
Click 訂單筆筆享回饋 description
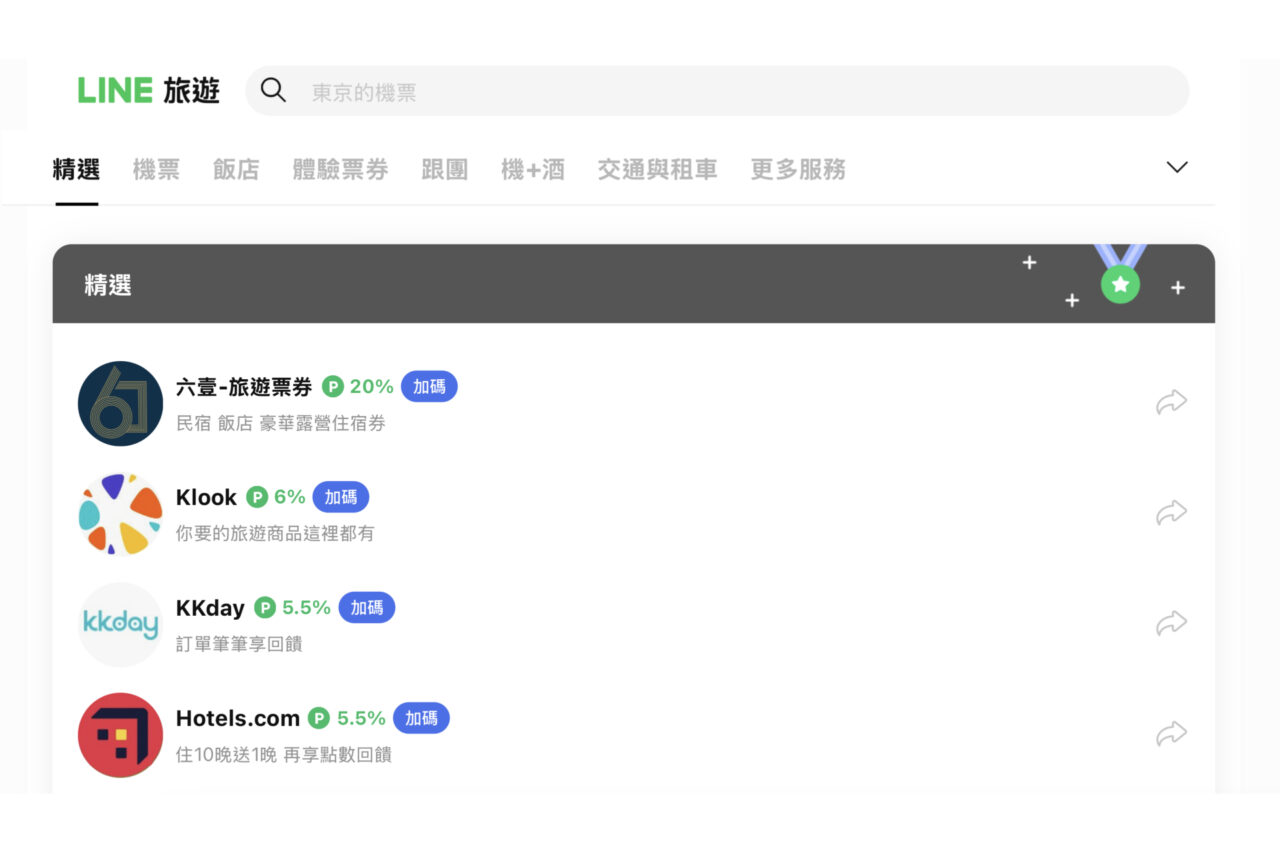(239, 644)
